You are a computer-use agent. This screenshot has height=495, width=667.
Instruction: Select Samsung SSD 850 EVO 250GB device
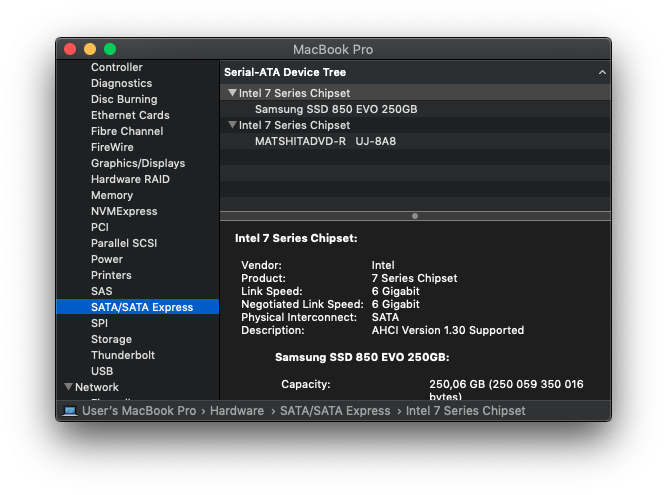tap(336, 109)
